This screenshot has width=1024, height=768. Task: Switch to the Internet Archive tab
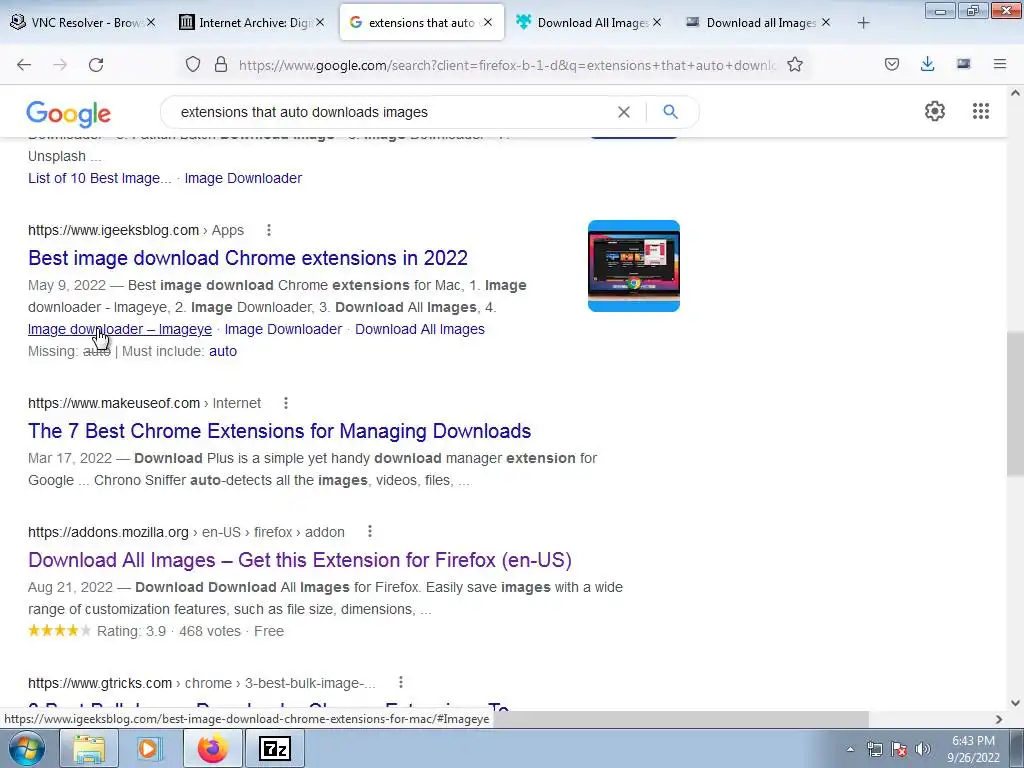click(x=251, y=22)
